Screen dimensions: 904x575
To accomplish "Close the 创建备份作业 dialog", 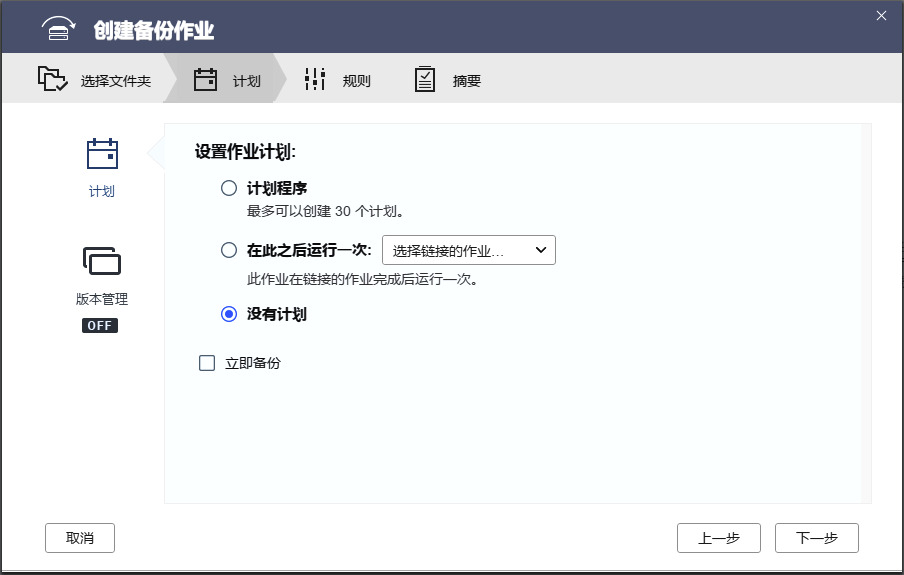I will [882, 16].
